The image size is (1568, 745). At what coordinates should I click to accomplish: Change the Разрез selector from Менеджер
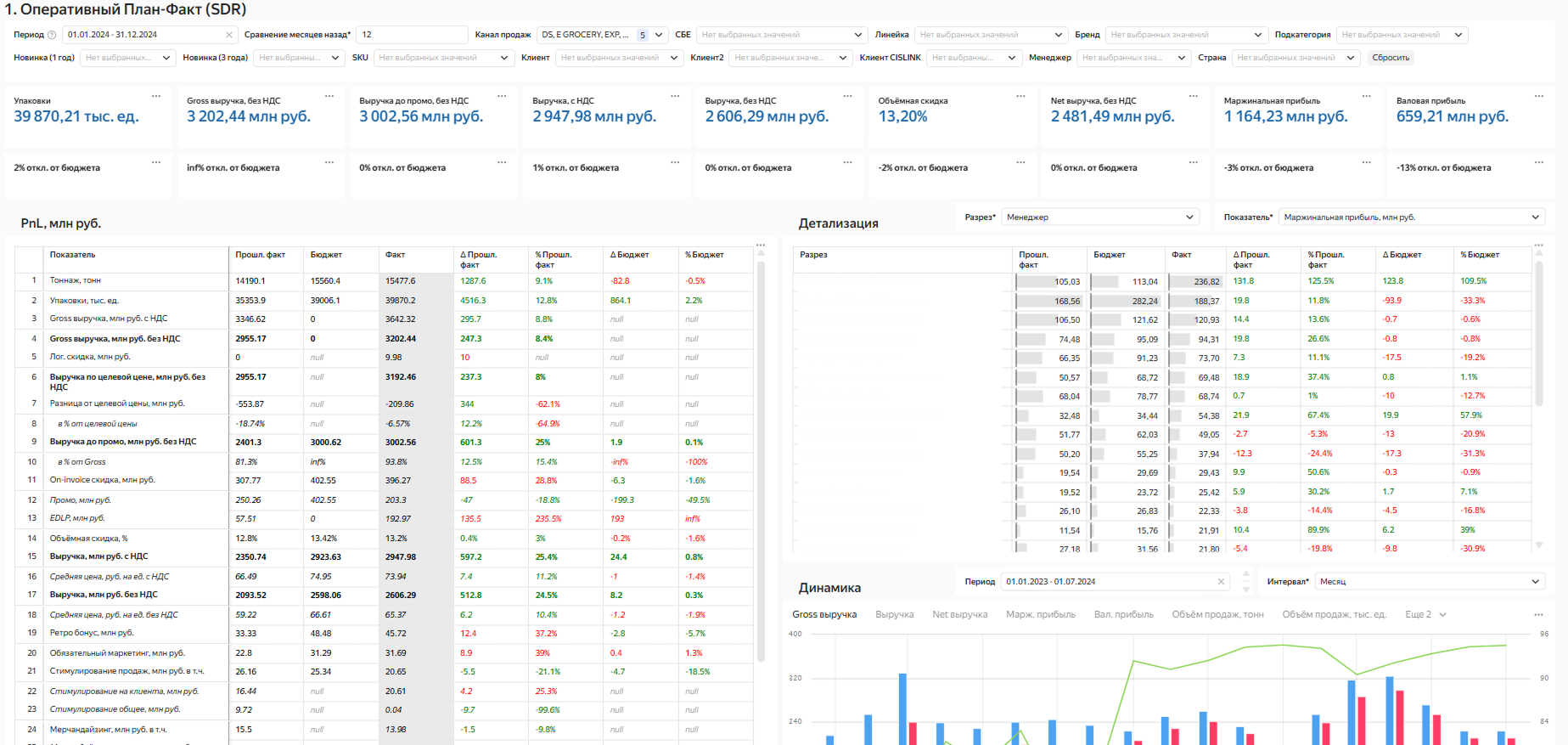point(1100,217)
